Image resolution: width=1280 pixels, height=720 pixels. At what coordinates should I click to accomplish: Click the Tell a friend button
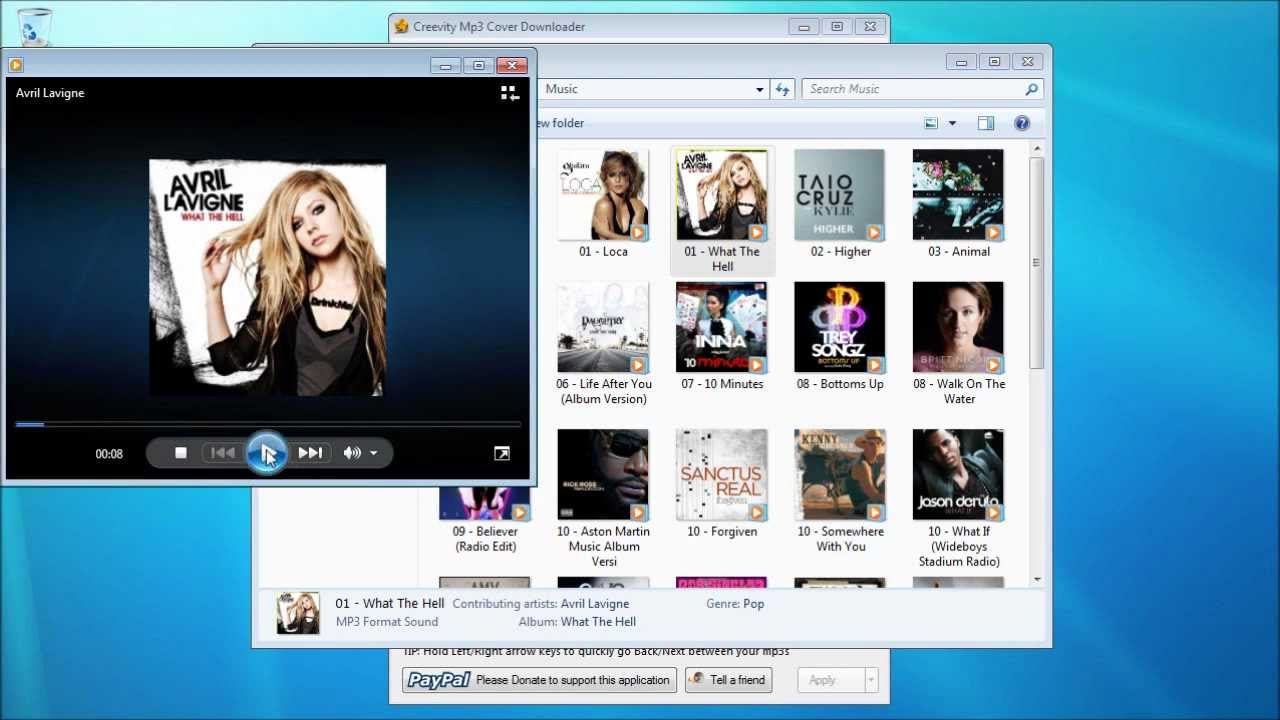pyautogui.click(x=727, y=680)
